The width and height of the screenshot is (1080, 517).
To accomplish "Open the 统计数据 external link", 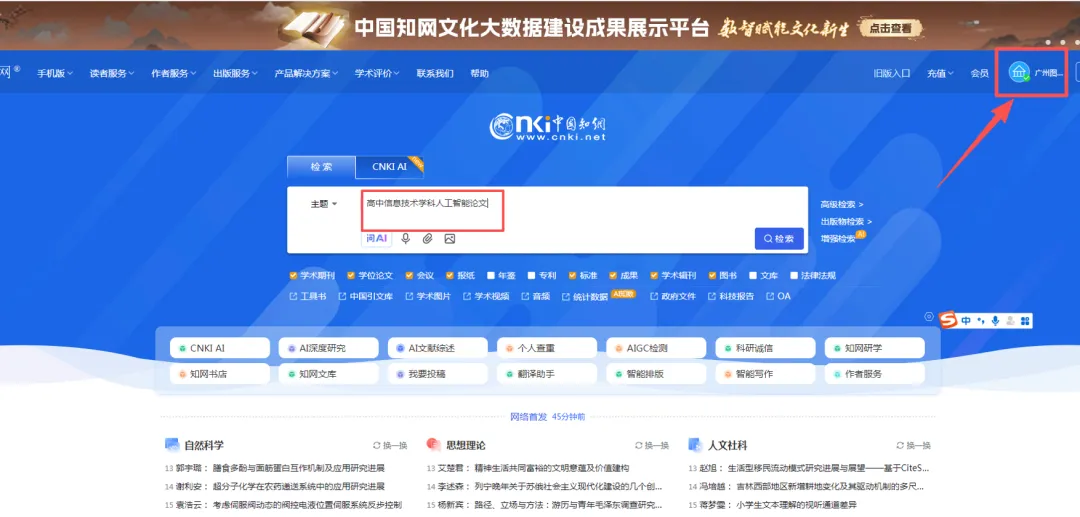I will (x=585, y=297).
